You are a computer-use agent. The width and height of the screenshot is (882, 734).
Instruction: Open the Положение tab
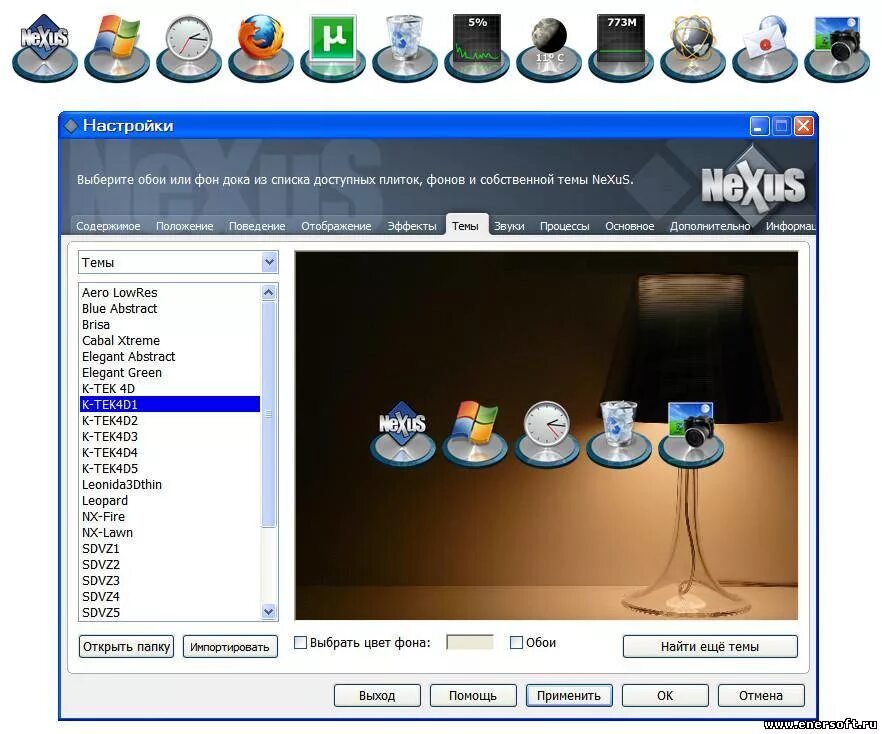click(x=184, y=226)
